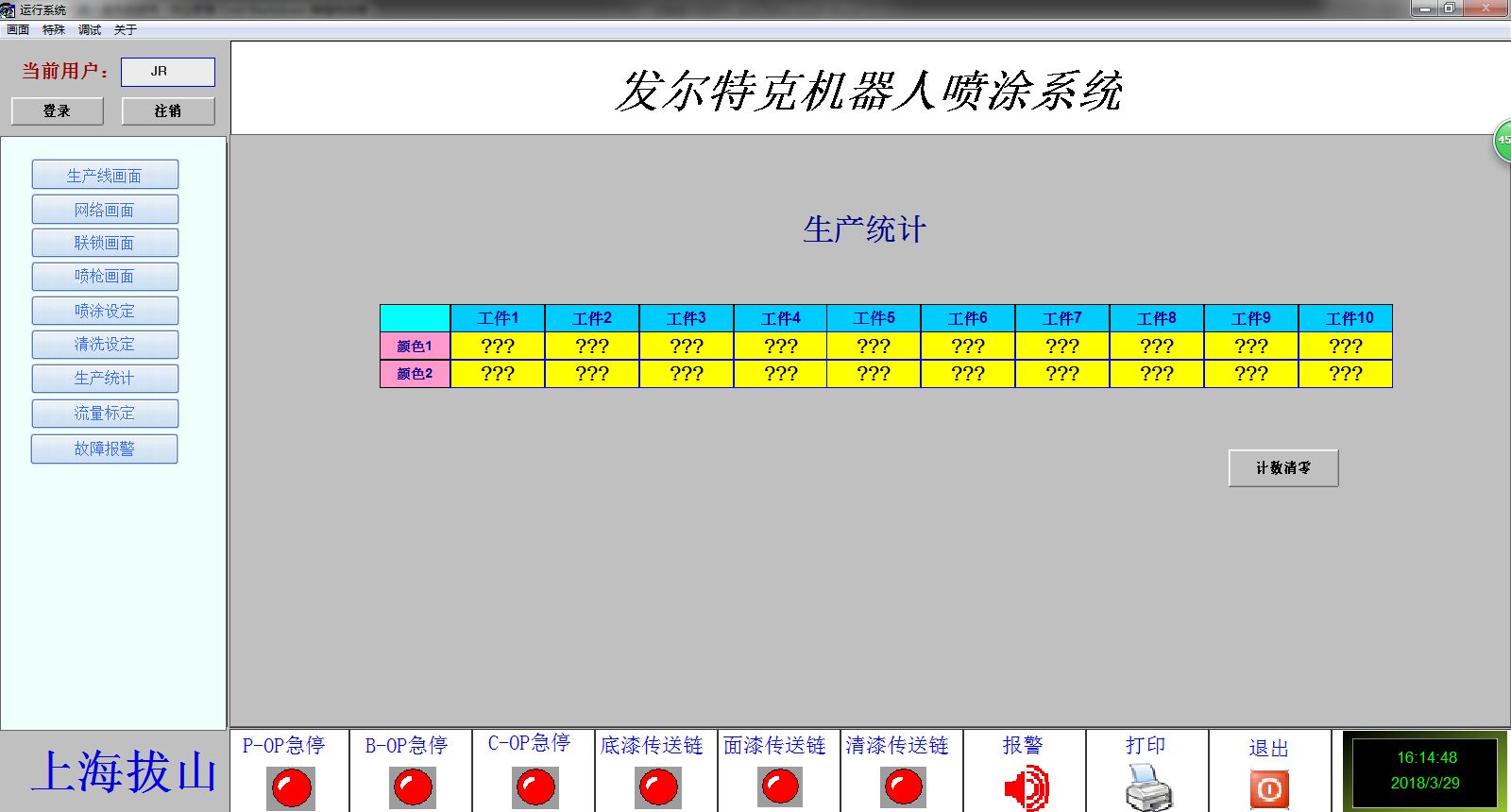Click the 计数清零 reset button

coord(1283,468)
